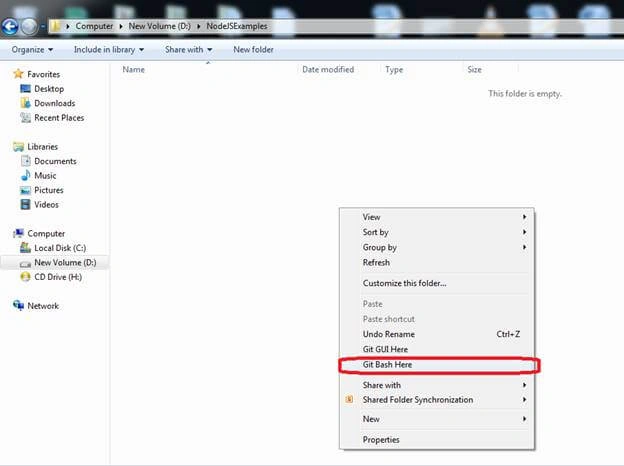Click the Pictures library icon
The width and height of the screenshot is (624, 466).
coord(25,190)
